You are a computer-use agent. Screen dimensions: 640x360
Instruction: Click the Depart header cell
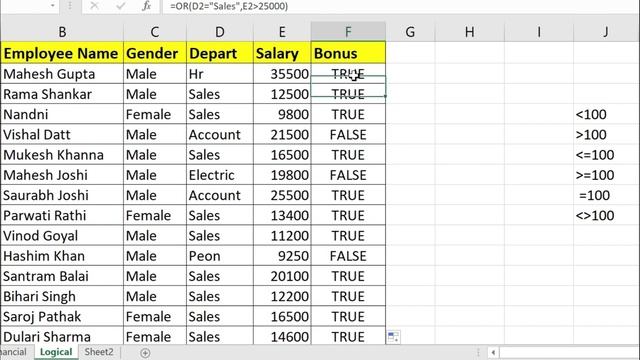220,53
